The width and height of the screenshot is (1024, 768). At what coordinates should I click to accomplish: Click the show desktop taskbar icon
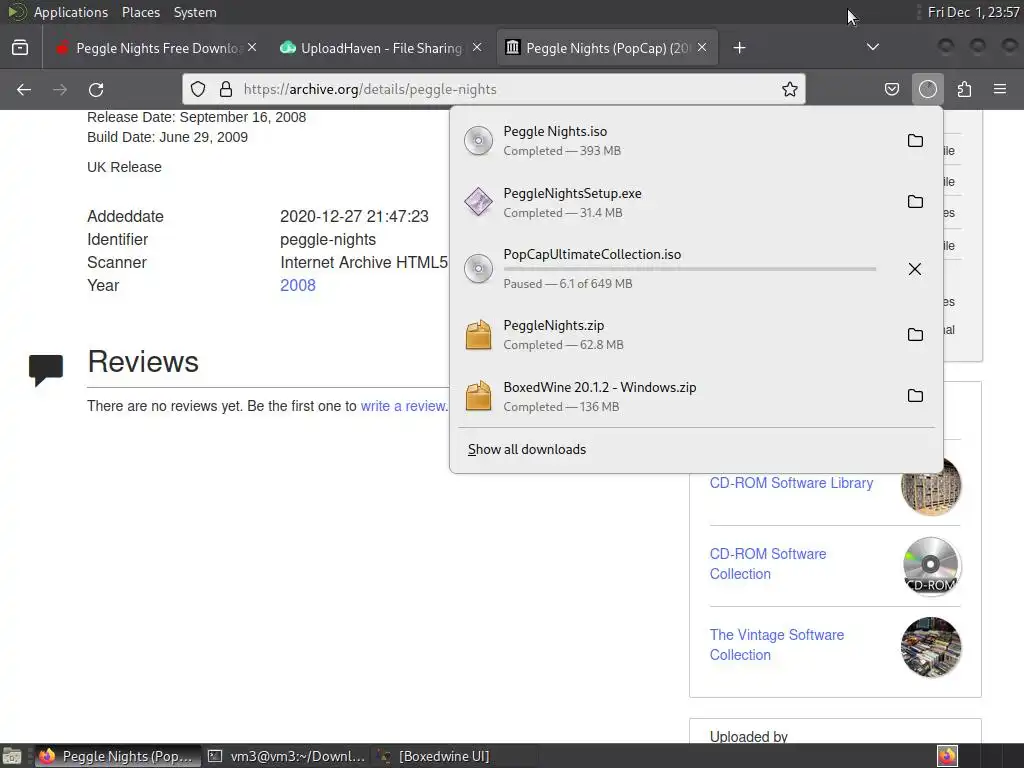pyautogui.click(x=12, y=756)
